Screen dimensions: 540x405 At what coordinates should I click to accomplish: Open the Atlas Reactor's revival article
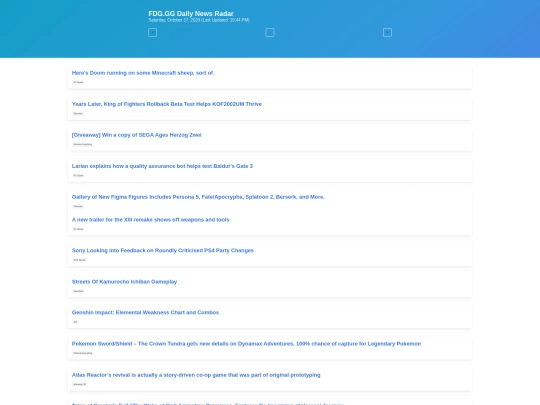(196, 375)
